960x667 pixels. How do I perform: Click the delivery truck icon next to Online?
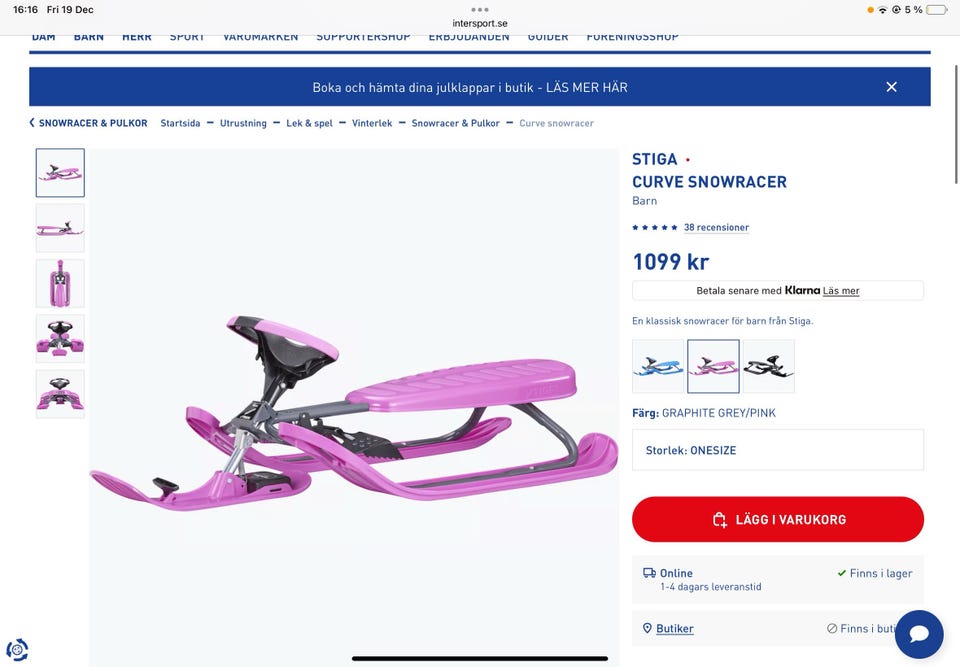point(649,573)
